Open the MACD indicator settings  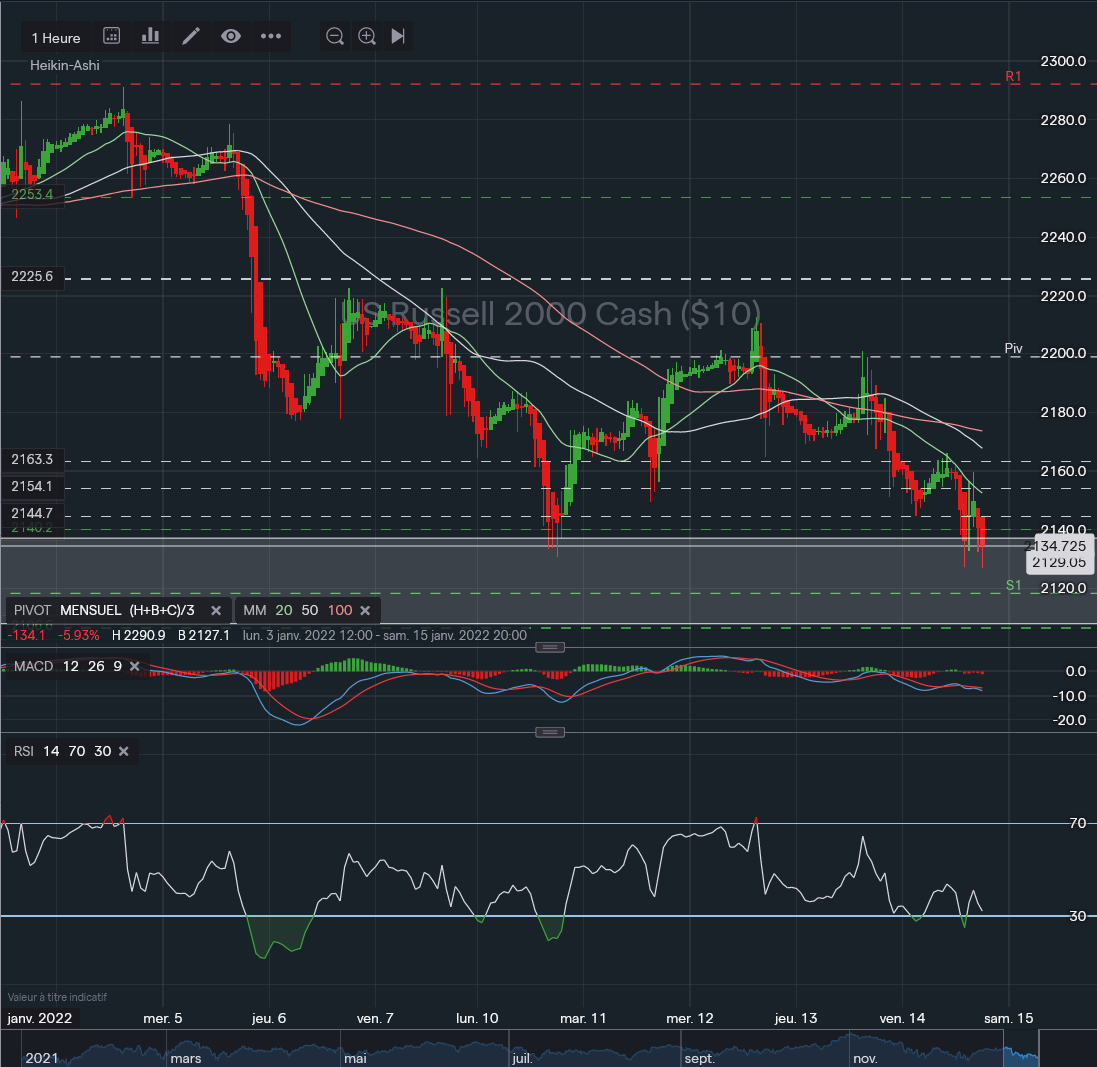pyautogui.click(x=34, y=666)
